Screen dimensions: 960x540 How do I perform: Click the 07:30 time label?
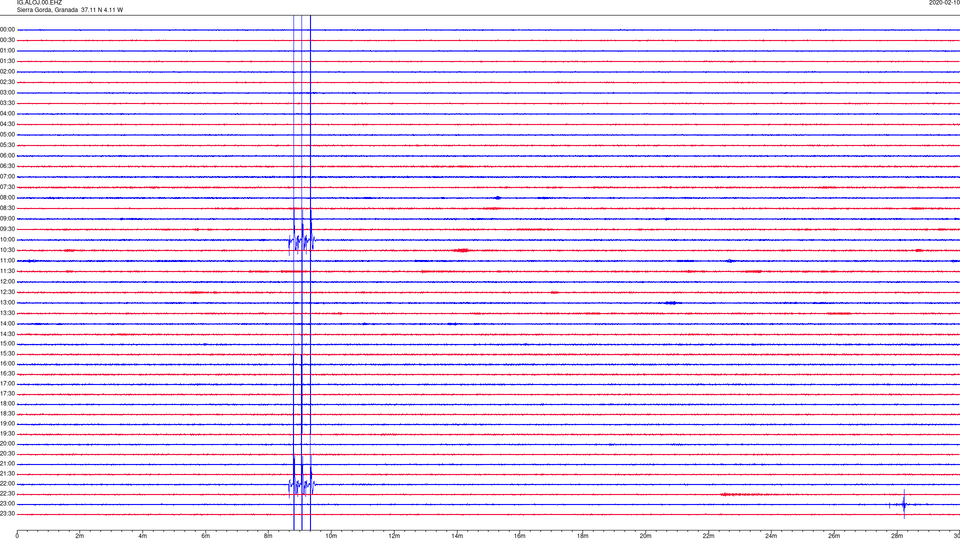click(x=7, y=187)
